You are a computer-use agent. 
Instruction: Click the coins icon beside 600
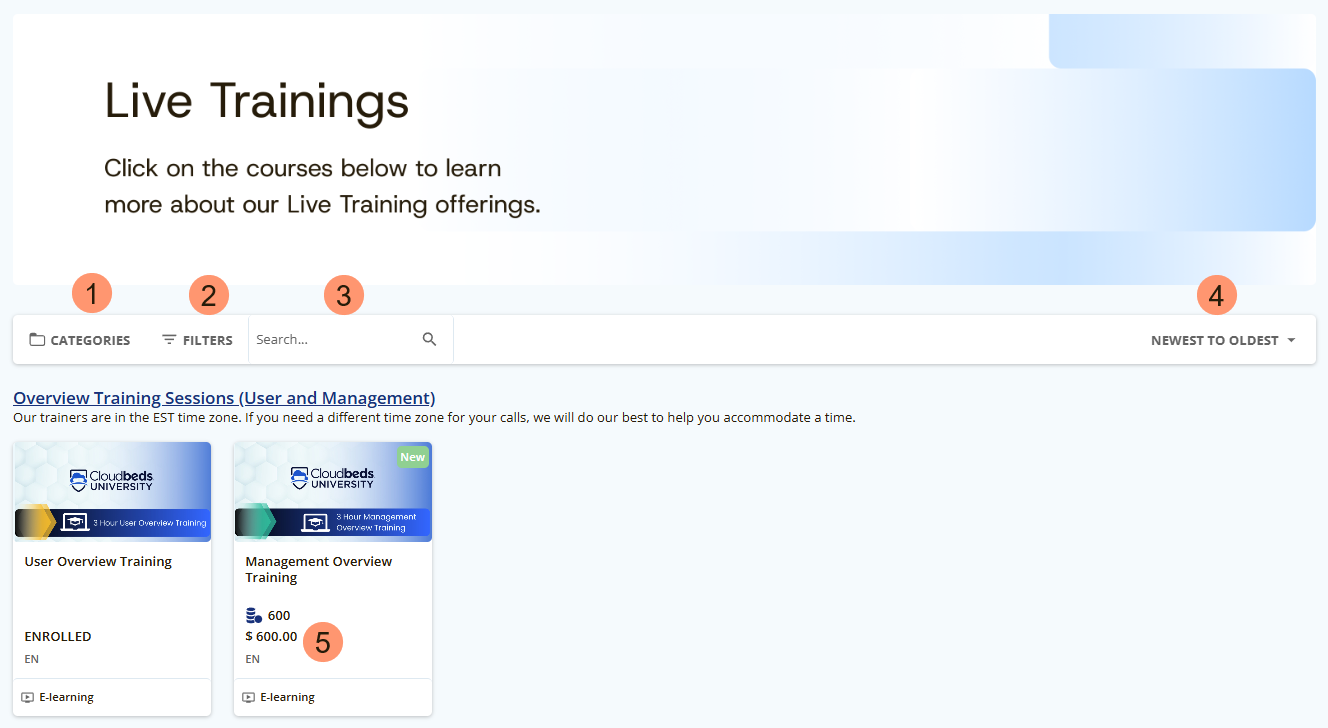254,616
